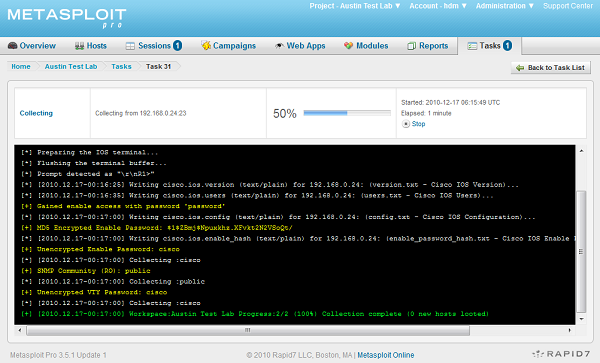This screenshot has height=363, width=600.
Task: Click 'Elapsed: 1 minute' text
Action: pos(426,113)
